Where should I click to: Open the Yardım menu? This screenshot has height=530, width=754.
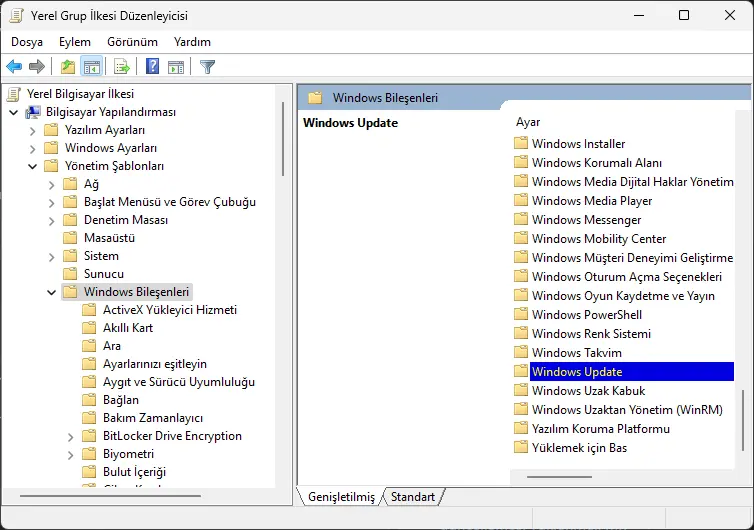click(x=192, y=42)
